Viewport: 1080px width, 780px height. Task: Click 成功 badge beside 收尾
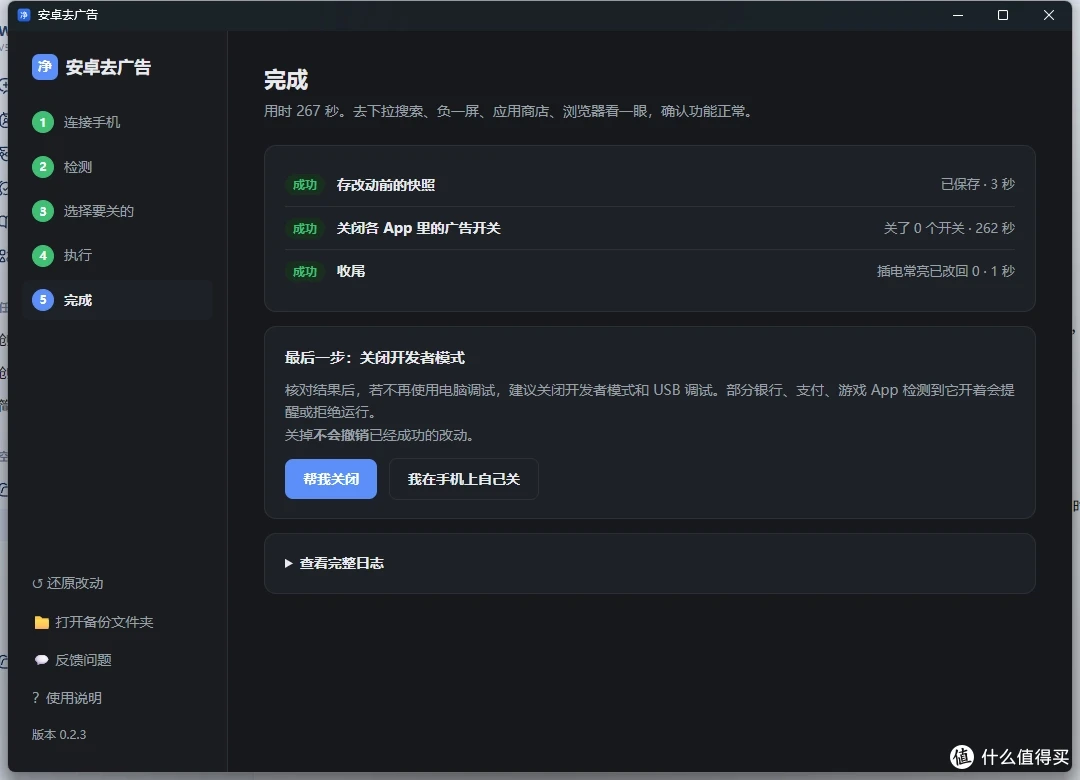[304, 271]
